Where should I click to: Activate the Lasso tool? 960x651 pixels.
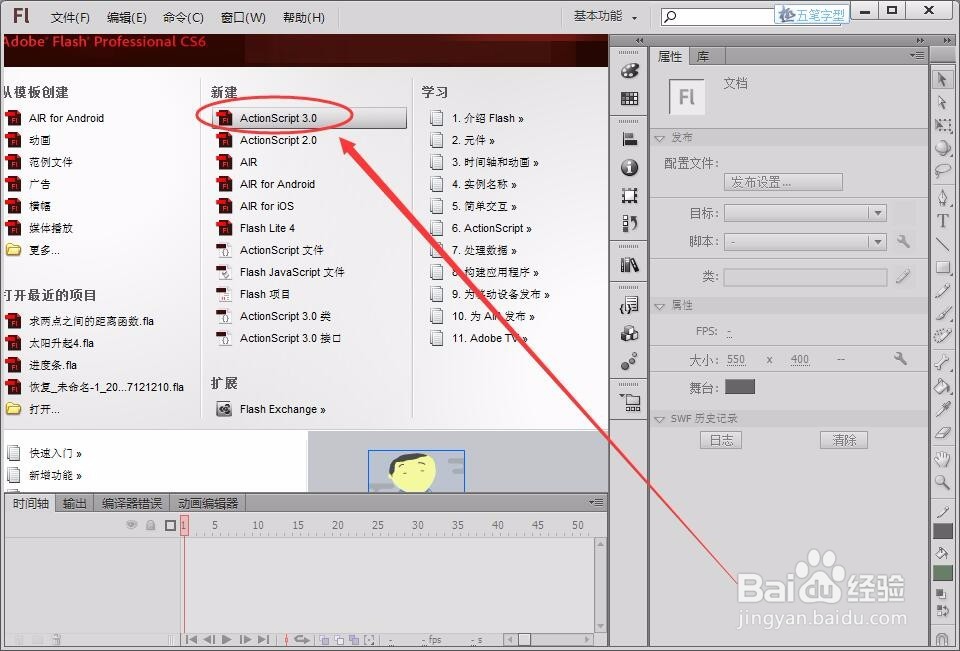[942, 171]
